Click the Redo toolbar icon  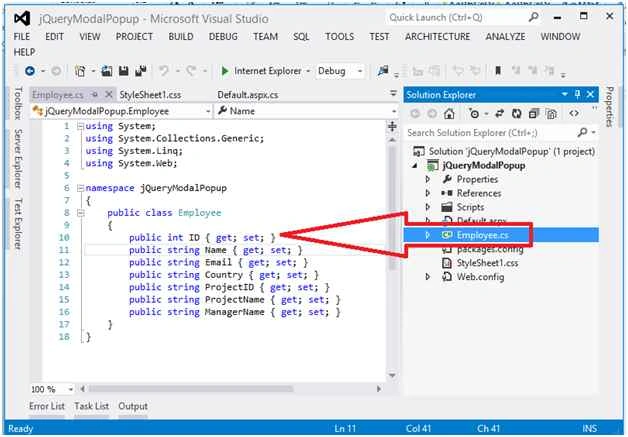[191, 71]
